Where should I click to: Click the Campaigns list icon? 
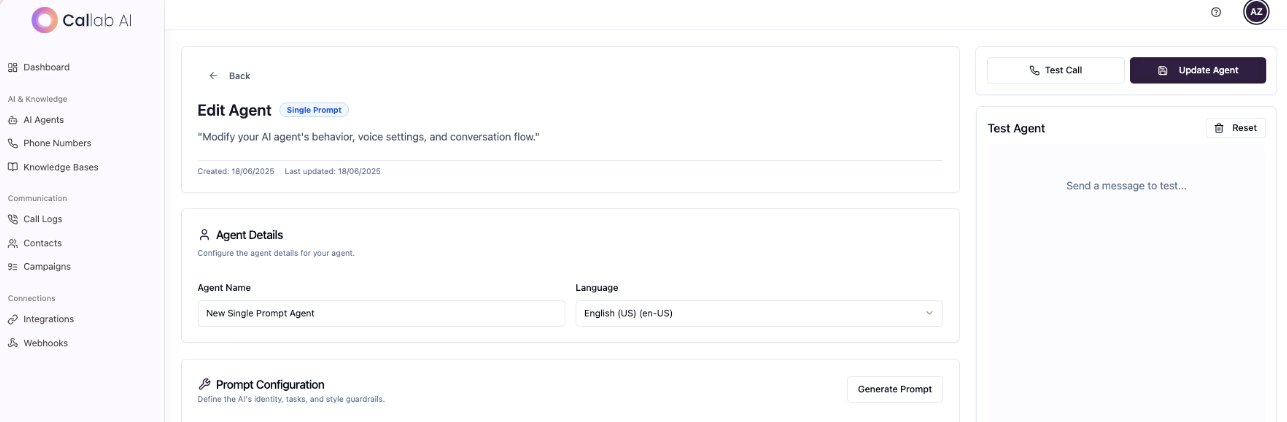(x=13, y=267)
